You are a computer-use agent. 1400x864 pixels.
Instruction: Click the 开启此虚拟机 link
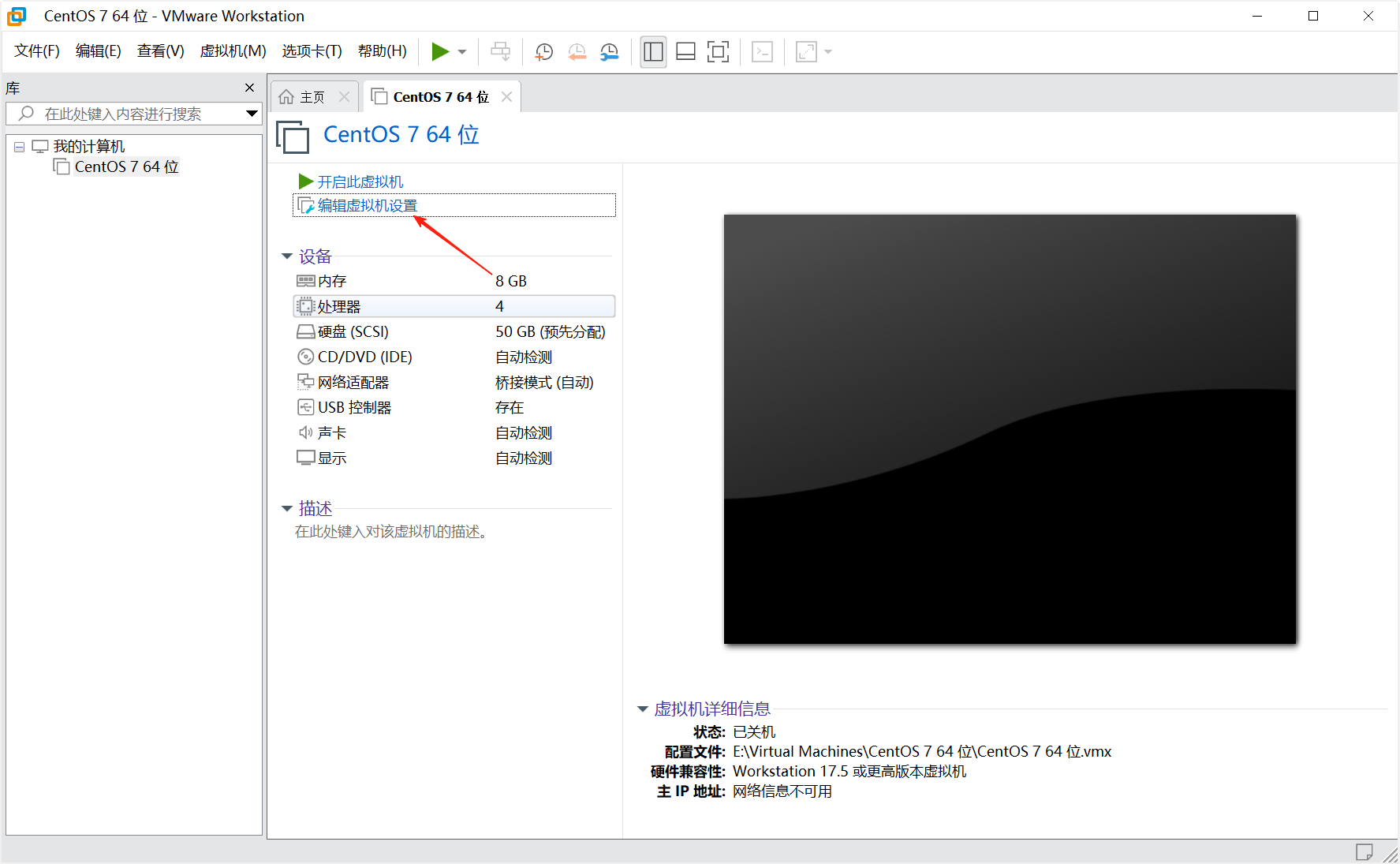point(360,182)
